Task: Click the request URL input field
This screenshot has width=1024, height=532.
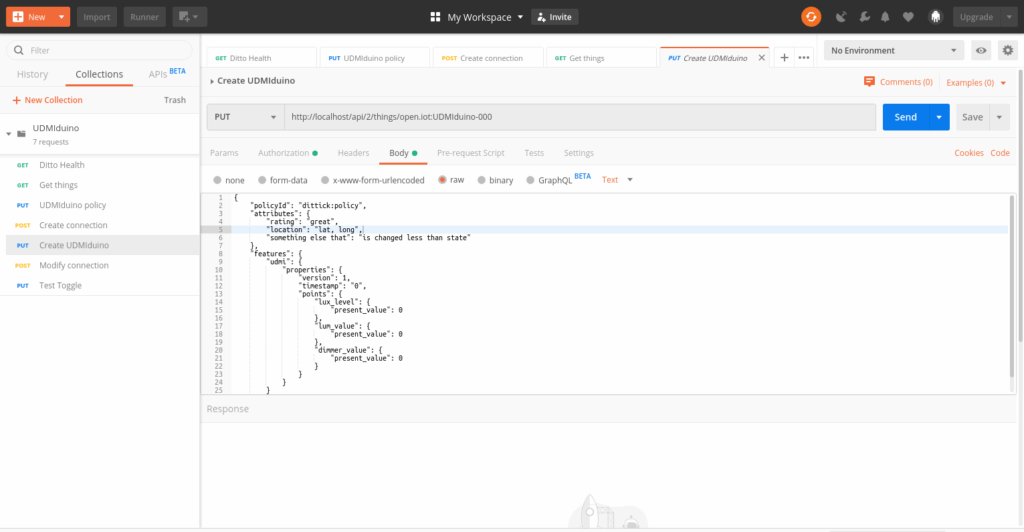Action: click(x=580, y=117)
